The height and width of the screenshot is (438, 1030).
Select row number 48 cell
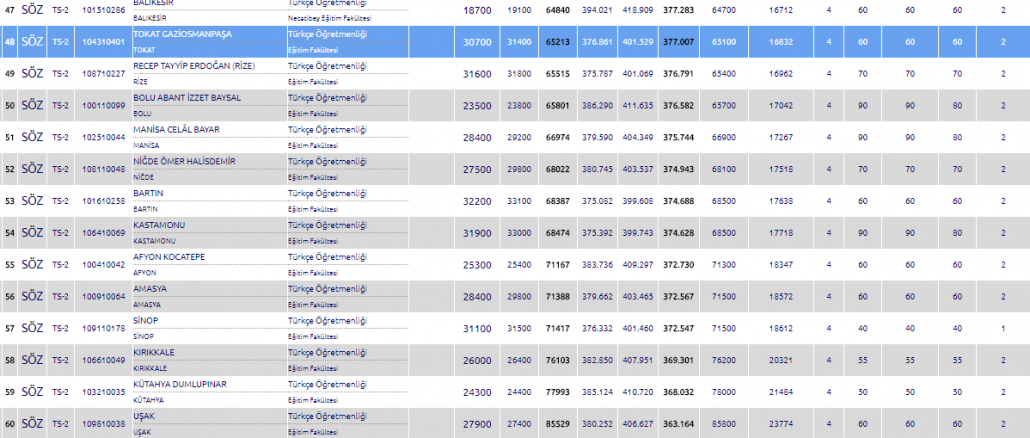point(9,42)
